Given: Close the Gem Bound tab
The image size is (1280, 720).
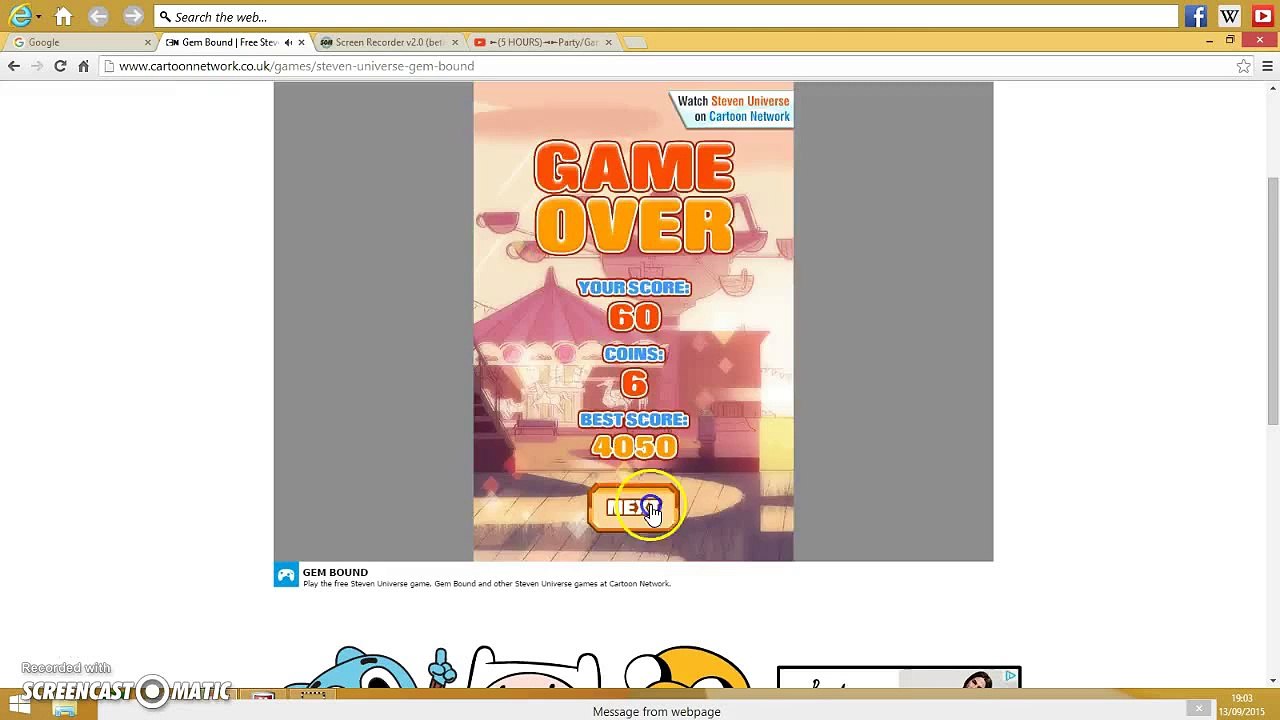Looking at the screenshot, I should [301, 42].
